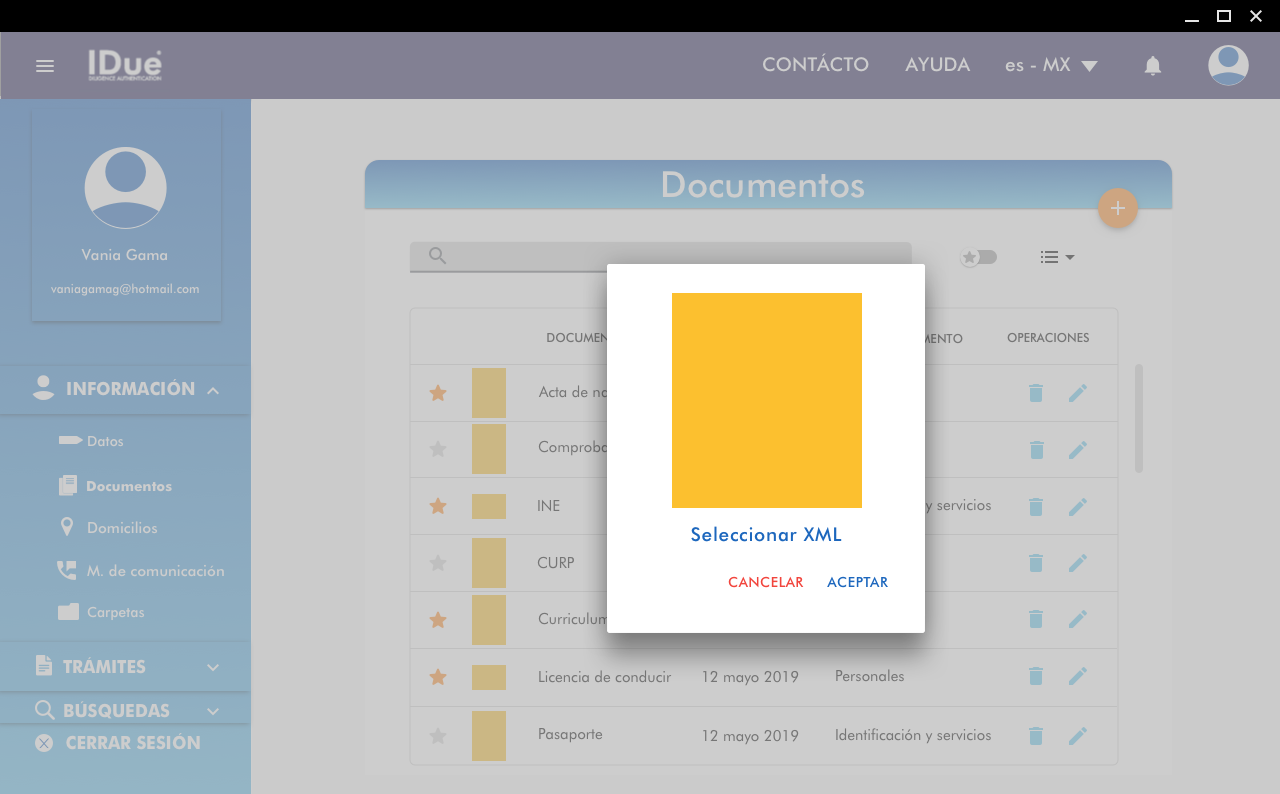Click the pencil icon for CURP row
Viewport: 1280px width, 794px height.
click(x=1077, y=564)
